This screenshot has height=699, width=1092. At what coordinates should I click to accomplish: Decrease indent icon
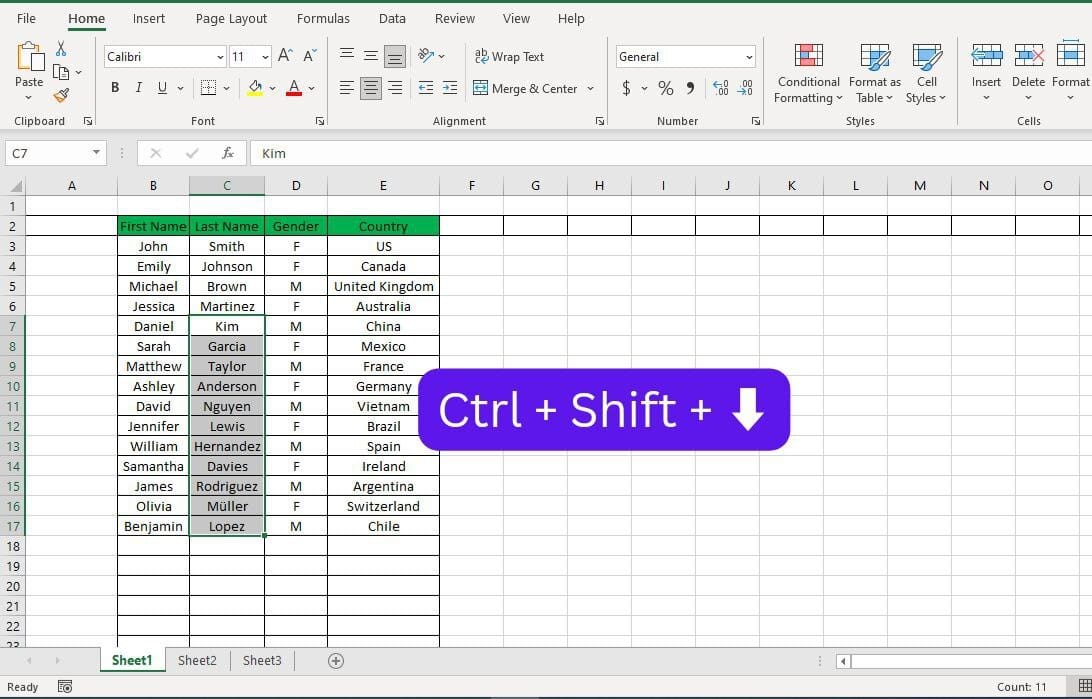[x=426, y=88]
